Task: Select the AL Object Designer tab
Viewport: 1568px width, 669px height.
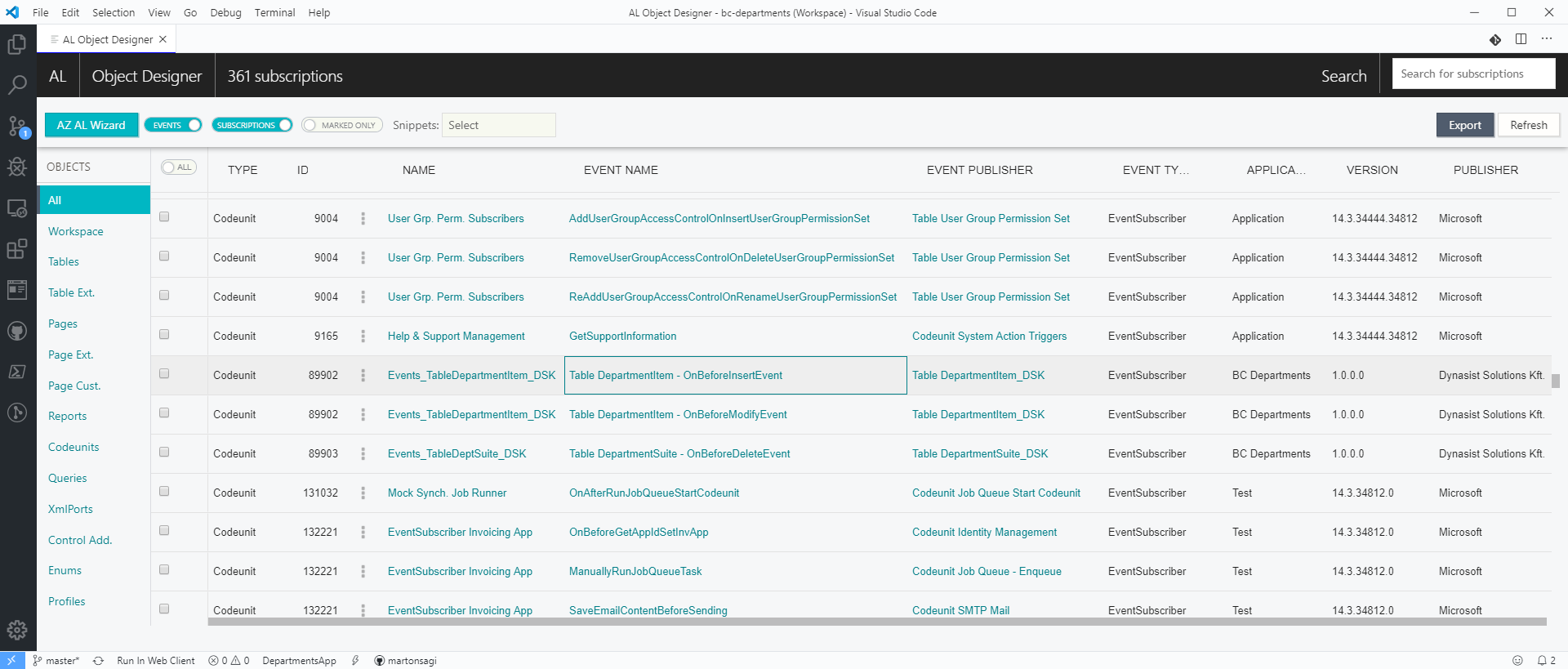Action: tap(106, 39)
